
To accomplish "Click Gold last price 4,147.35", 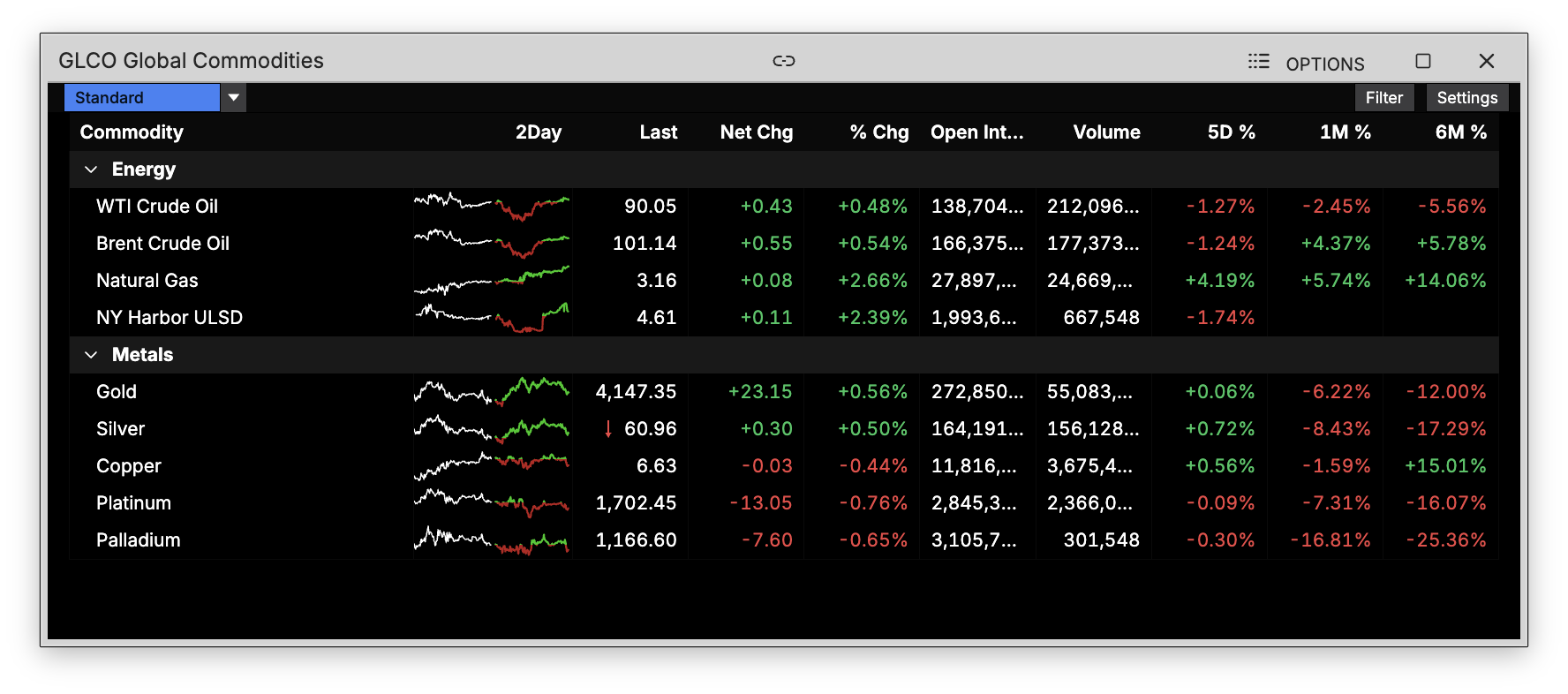I will (636, 392).
